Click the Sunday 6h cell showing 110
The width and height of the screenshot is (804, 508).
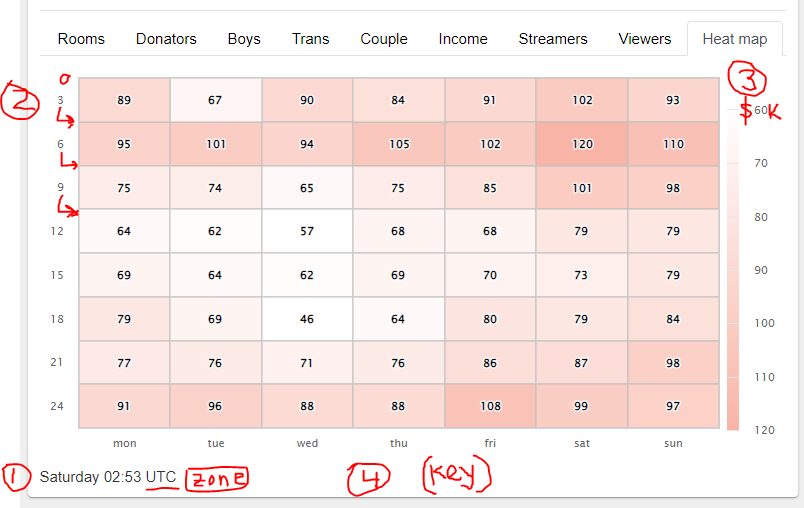coord(673,144)
